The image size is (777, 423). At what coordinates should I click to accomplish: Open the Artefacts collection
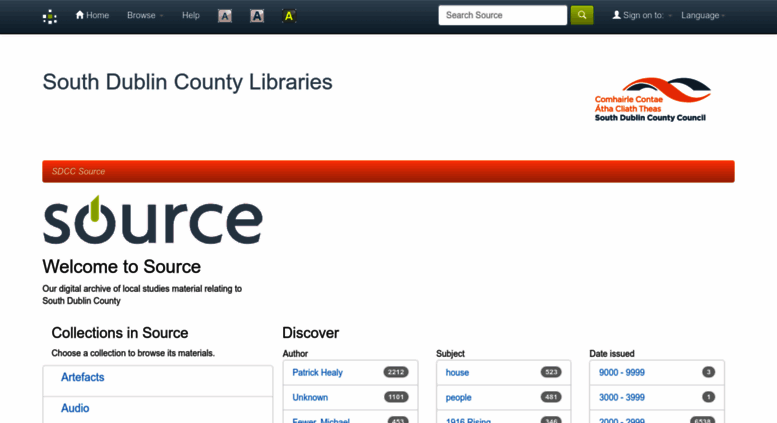click(82, 377)
